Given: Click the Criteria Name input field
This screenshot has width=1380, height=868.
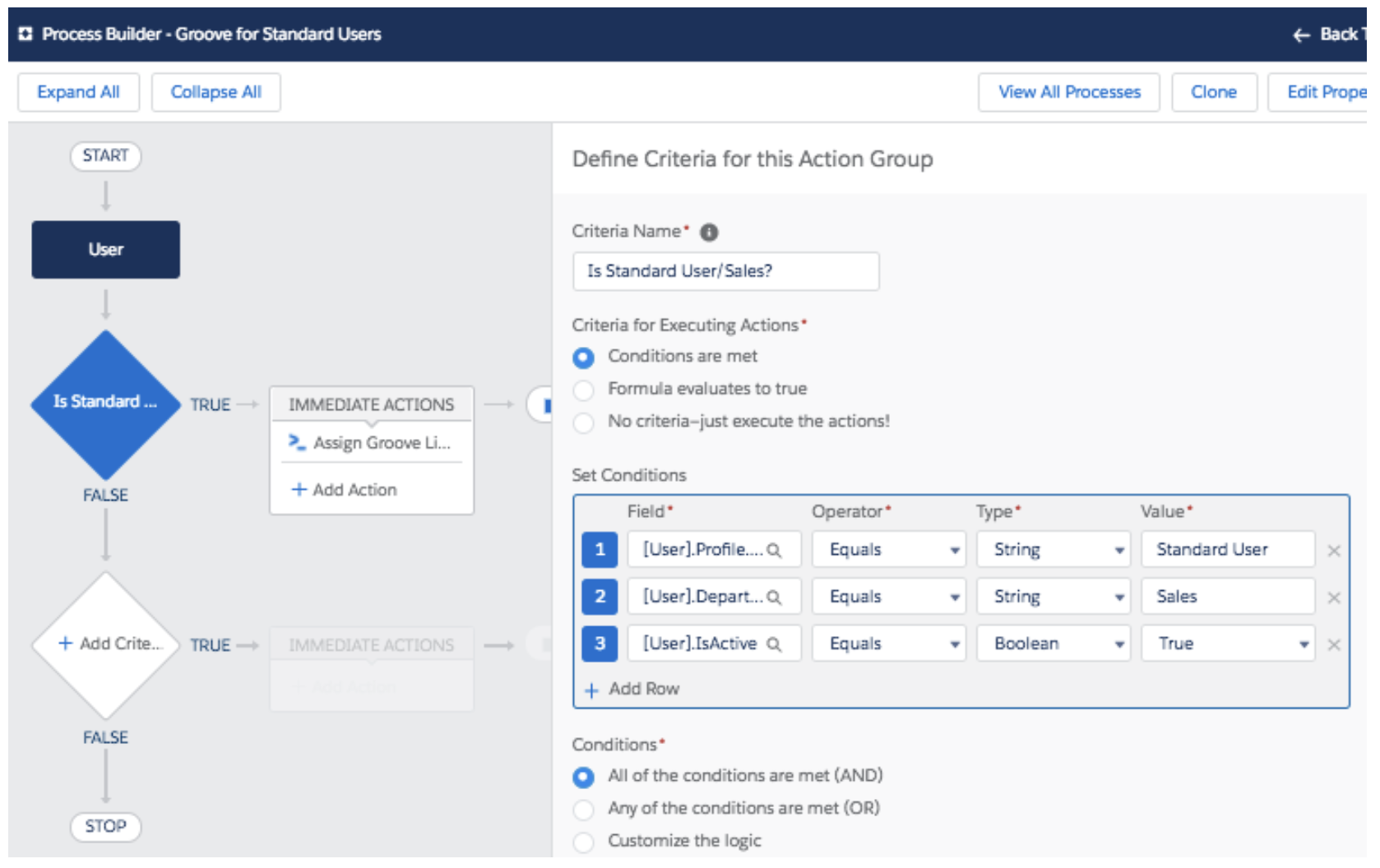Looking at the screenshot, I should click(x=726, y=271).
